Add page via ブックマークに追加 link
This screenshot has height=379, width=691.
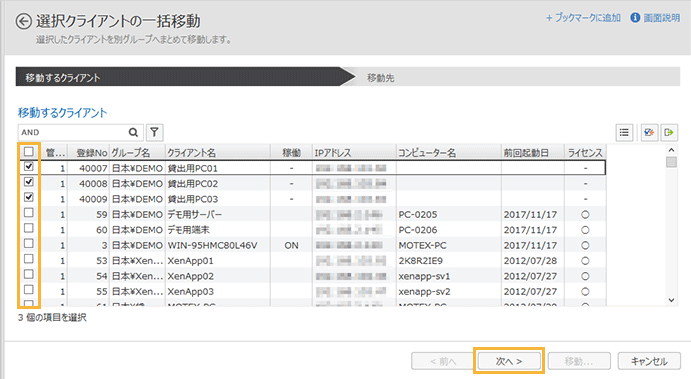point(583,18)
